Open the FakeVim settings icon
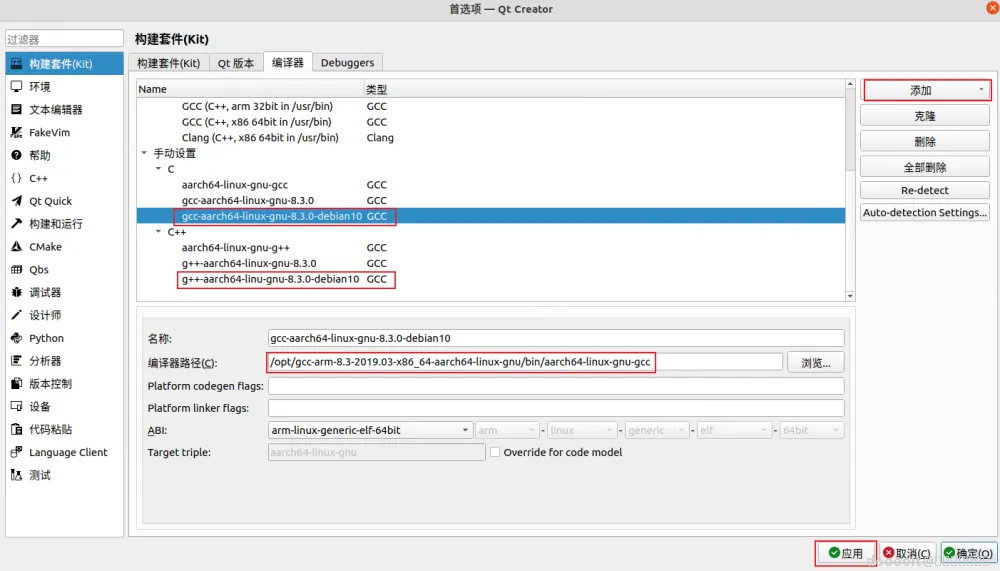 pos(17,133)
